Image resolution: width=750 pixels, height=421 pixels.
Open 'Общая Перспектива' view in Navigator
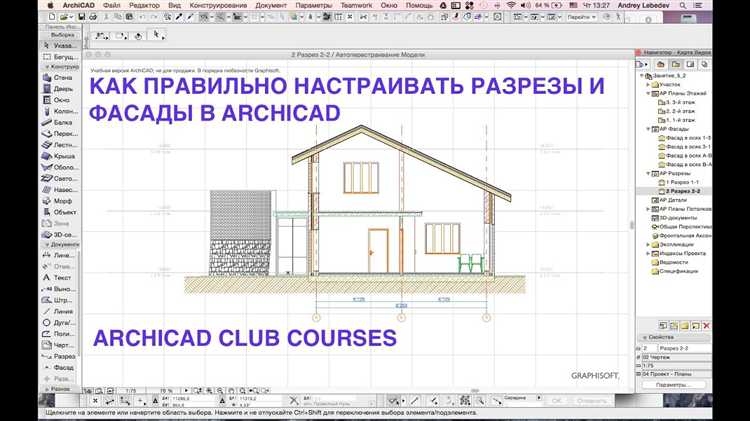682,227
